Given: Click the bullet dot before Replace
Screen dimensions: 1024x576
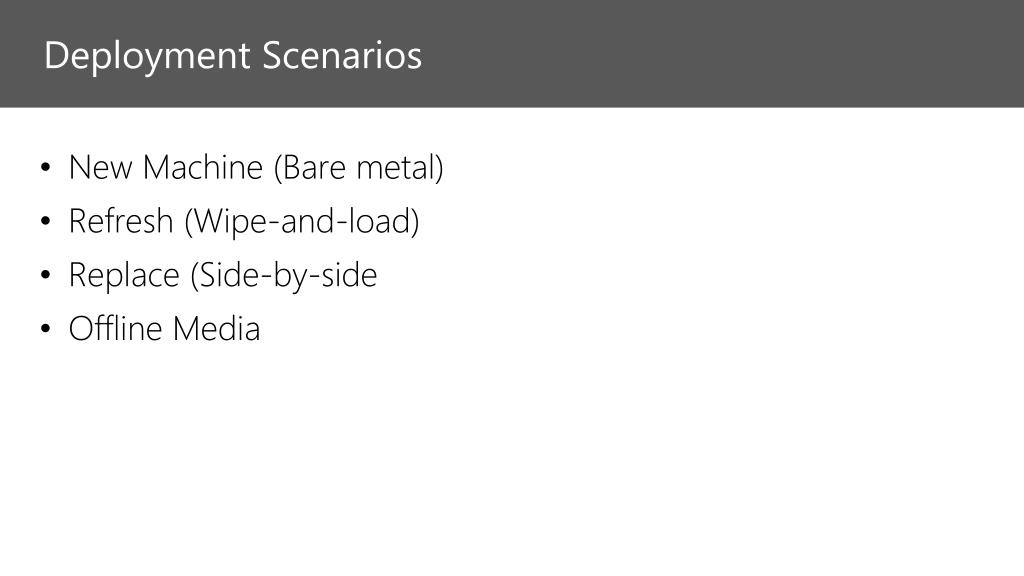Looking at the screenshot, I should (45, 276).
